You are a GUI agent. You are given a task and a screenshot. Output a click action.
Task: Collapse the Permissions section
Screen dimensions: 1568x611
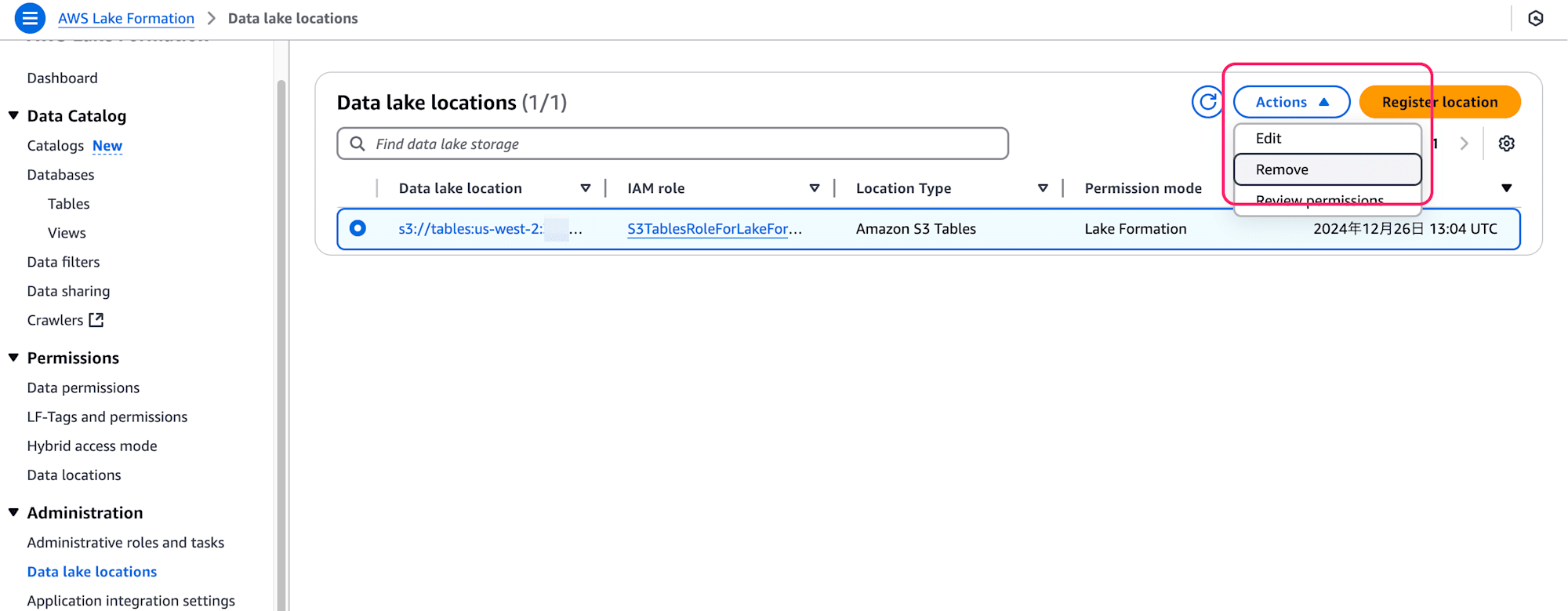tap(13, 358)
